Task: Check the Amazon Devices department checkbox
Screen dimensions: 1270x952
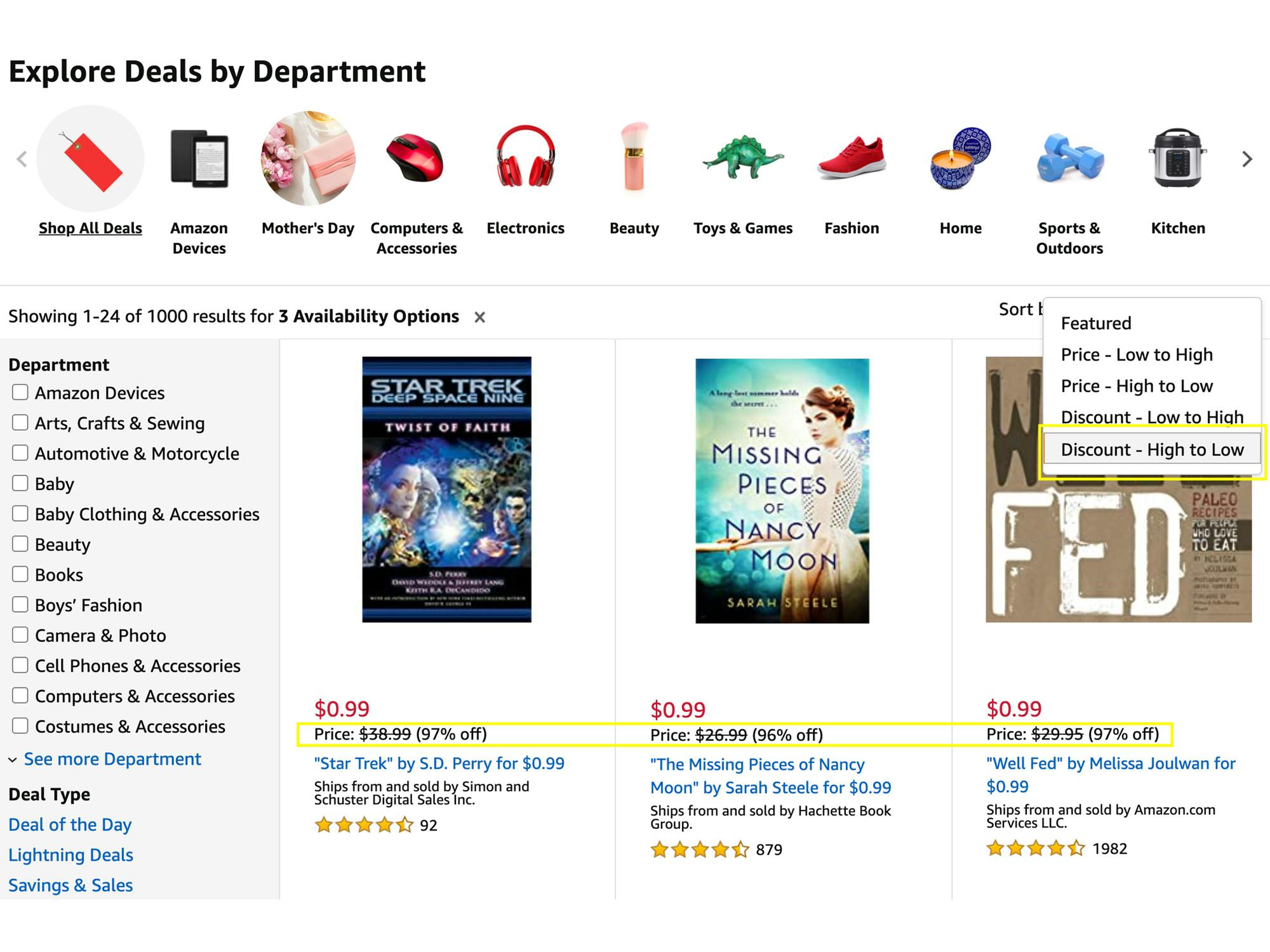Action: click(20, 392)
